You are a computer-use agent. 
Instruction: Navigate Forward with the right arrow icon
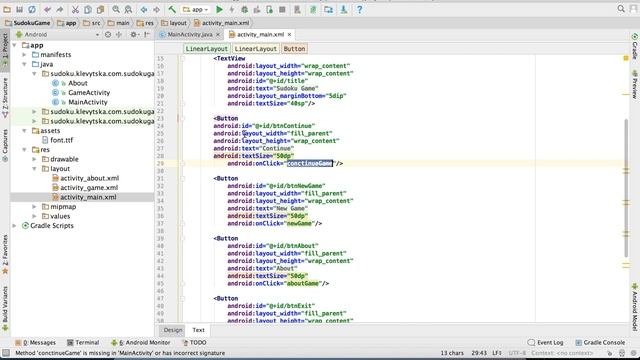pyautogui.click(x=156, y=9)
